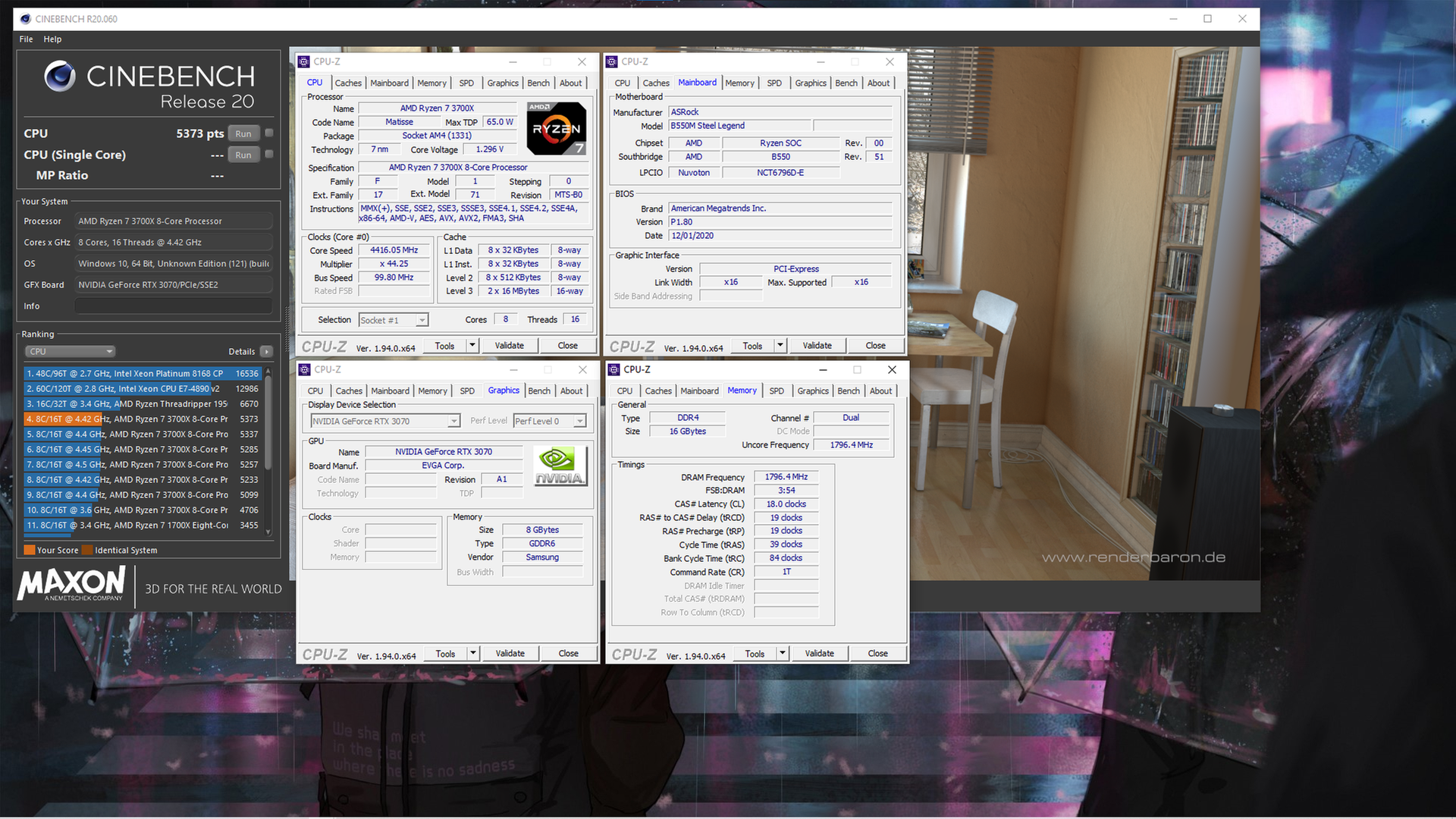Click the CPU-Z icon of the CPU tab window
Screen dimensions: 1456x819
[x=304, y=61]
